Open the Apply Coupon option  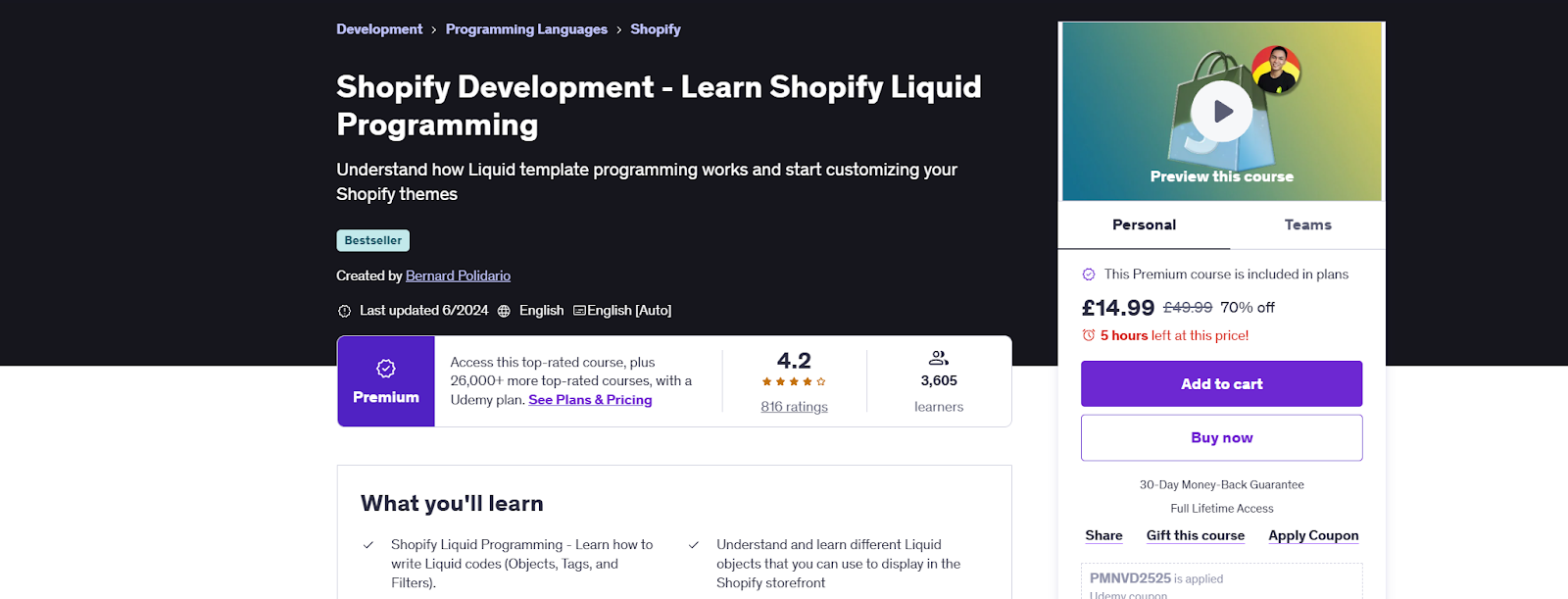pos(1313,535)
